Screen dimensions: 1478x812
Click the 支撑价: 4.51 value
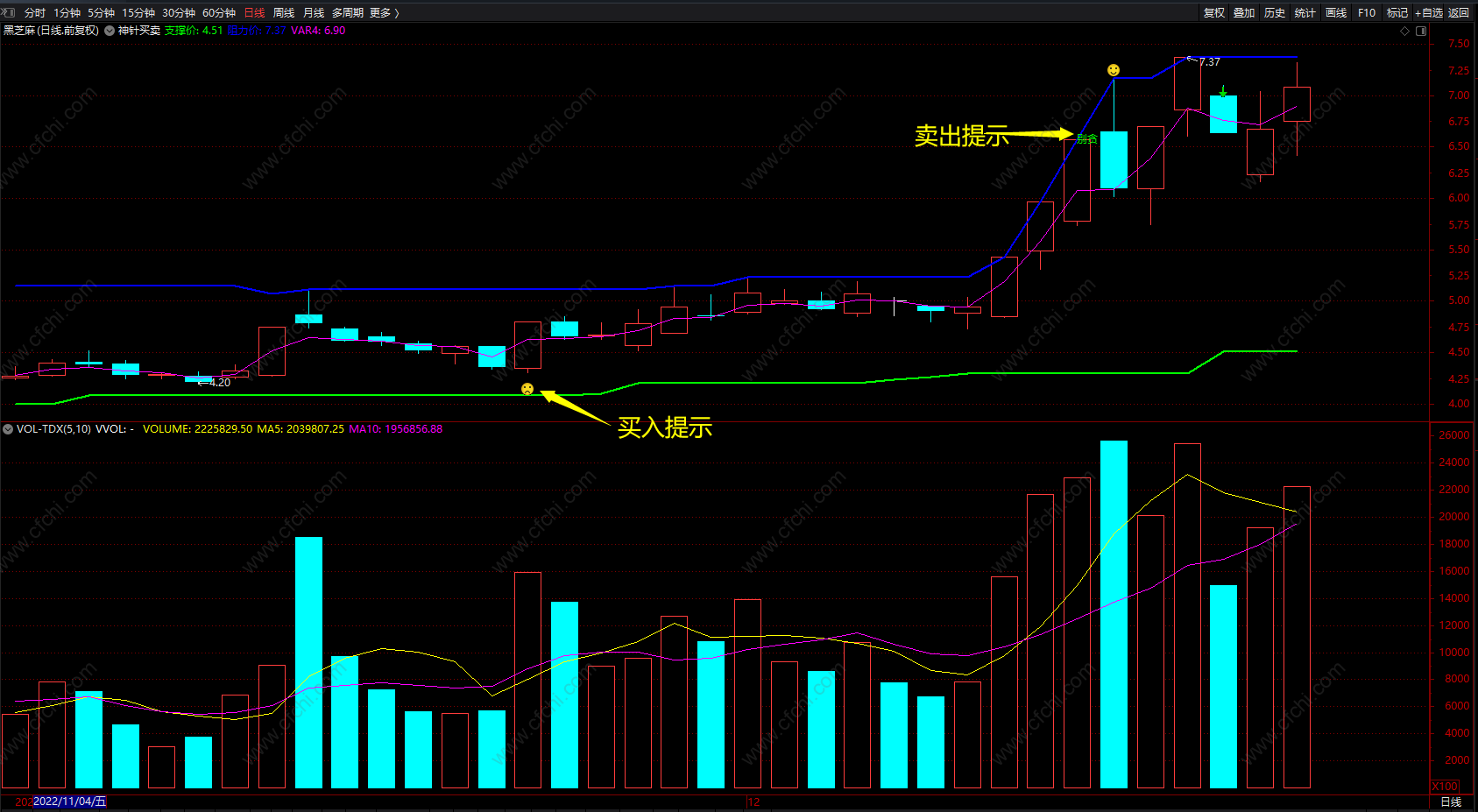click(194, 31)
